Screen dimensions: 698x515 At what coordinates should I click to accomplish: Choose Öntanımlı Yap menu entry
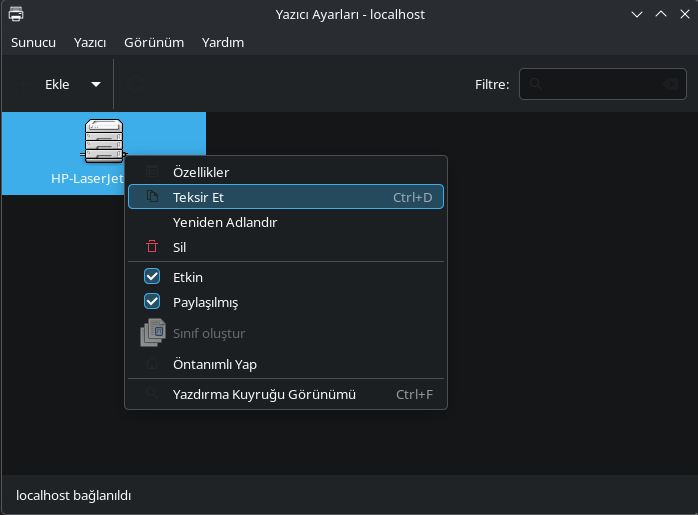(286, 364)
